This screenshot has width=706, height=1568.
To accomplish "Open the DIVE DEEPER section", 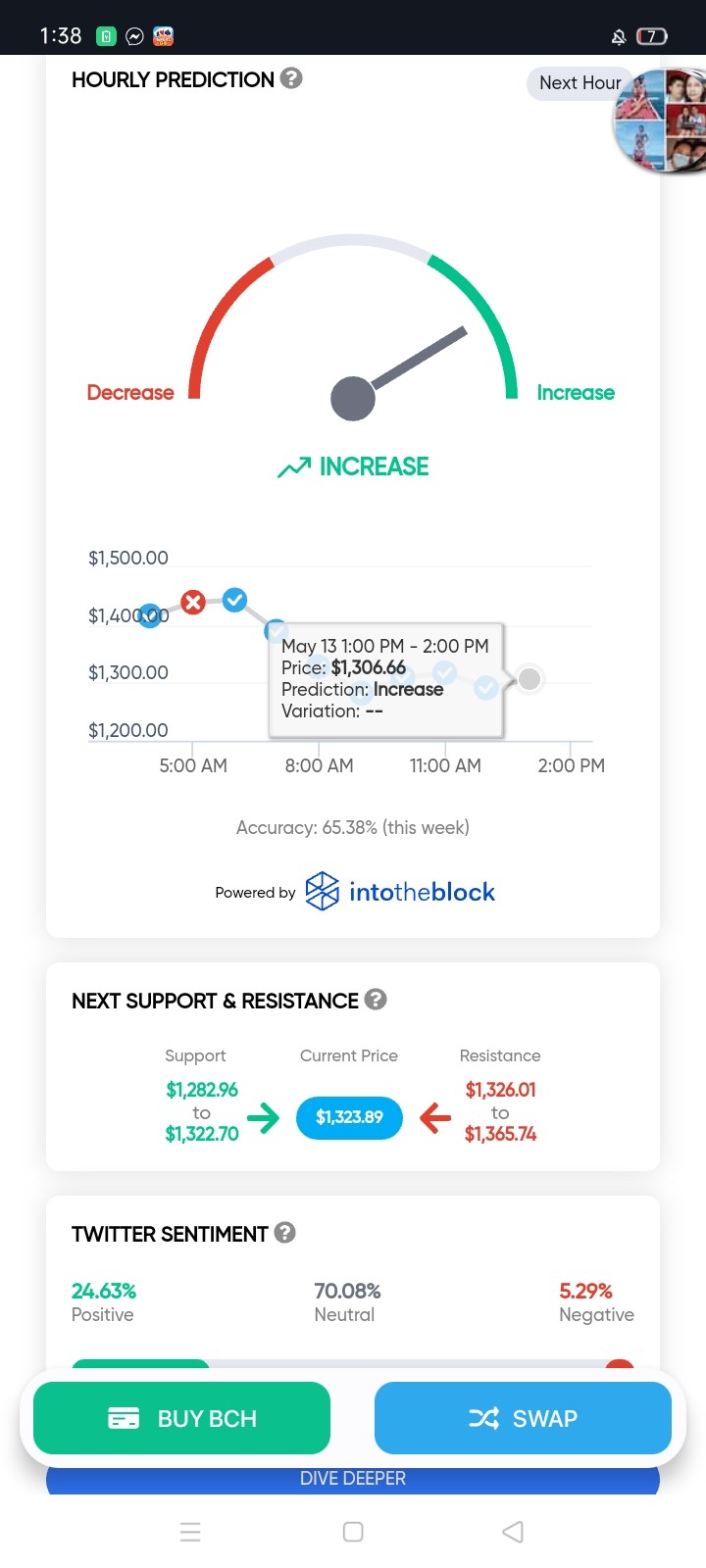I will [353, 1478].
